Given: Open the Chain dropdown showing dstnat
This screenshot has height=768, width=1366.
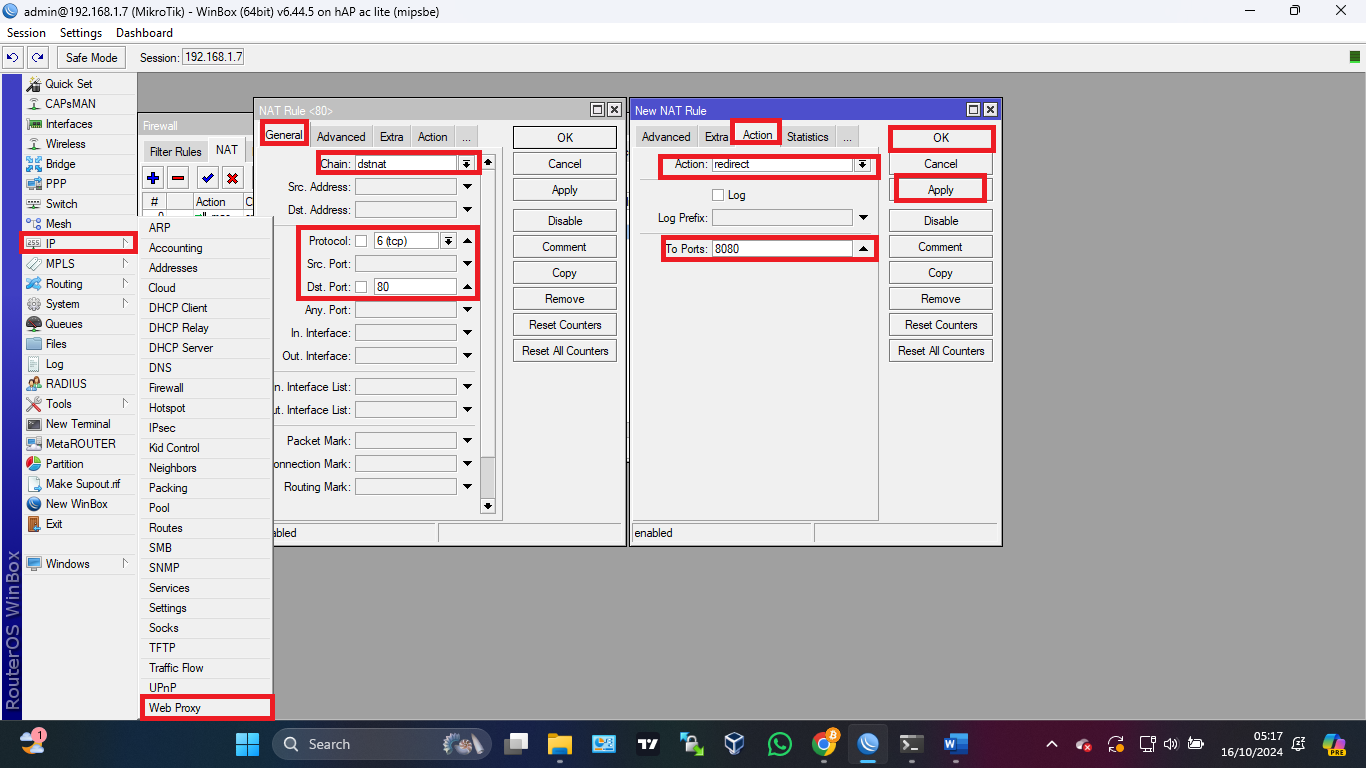Looking at the screenshot, I should (x=466, y=164).
